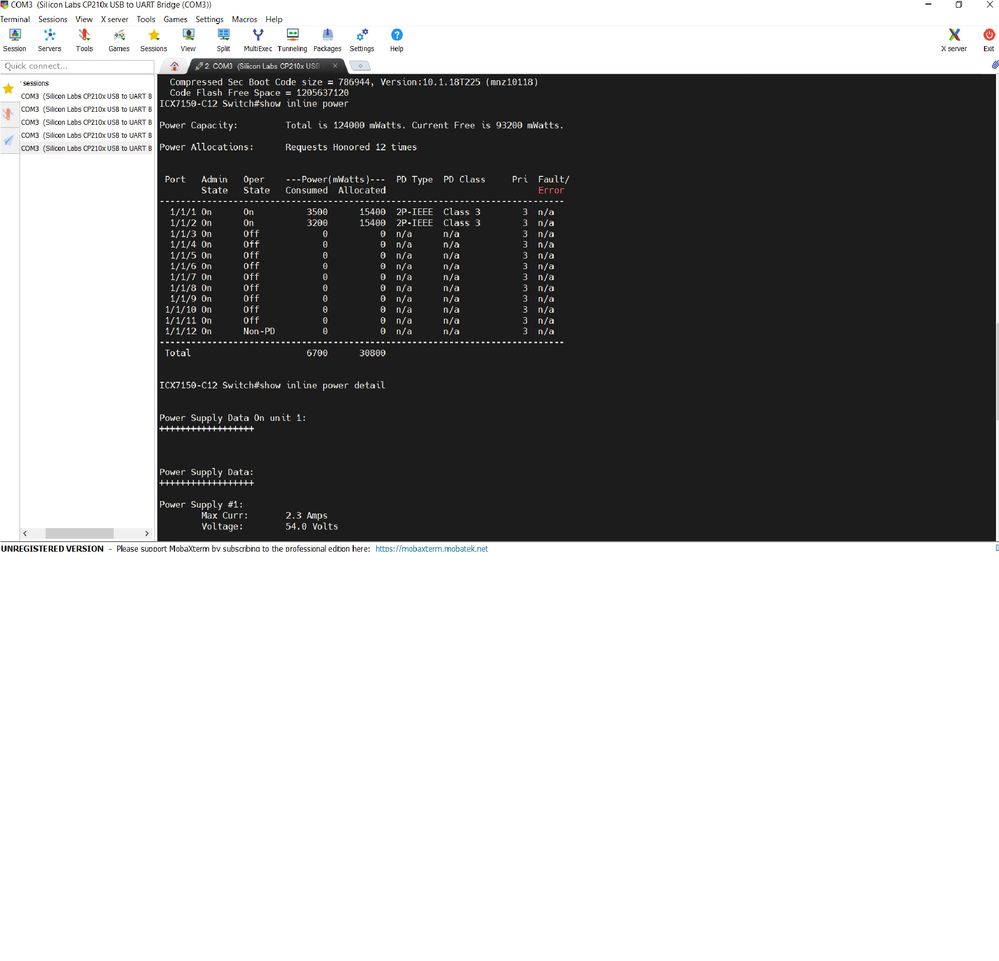Start the X server from the toolbar
This screenshot has height=961, width=999.
point(953,40)
